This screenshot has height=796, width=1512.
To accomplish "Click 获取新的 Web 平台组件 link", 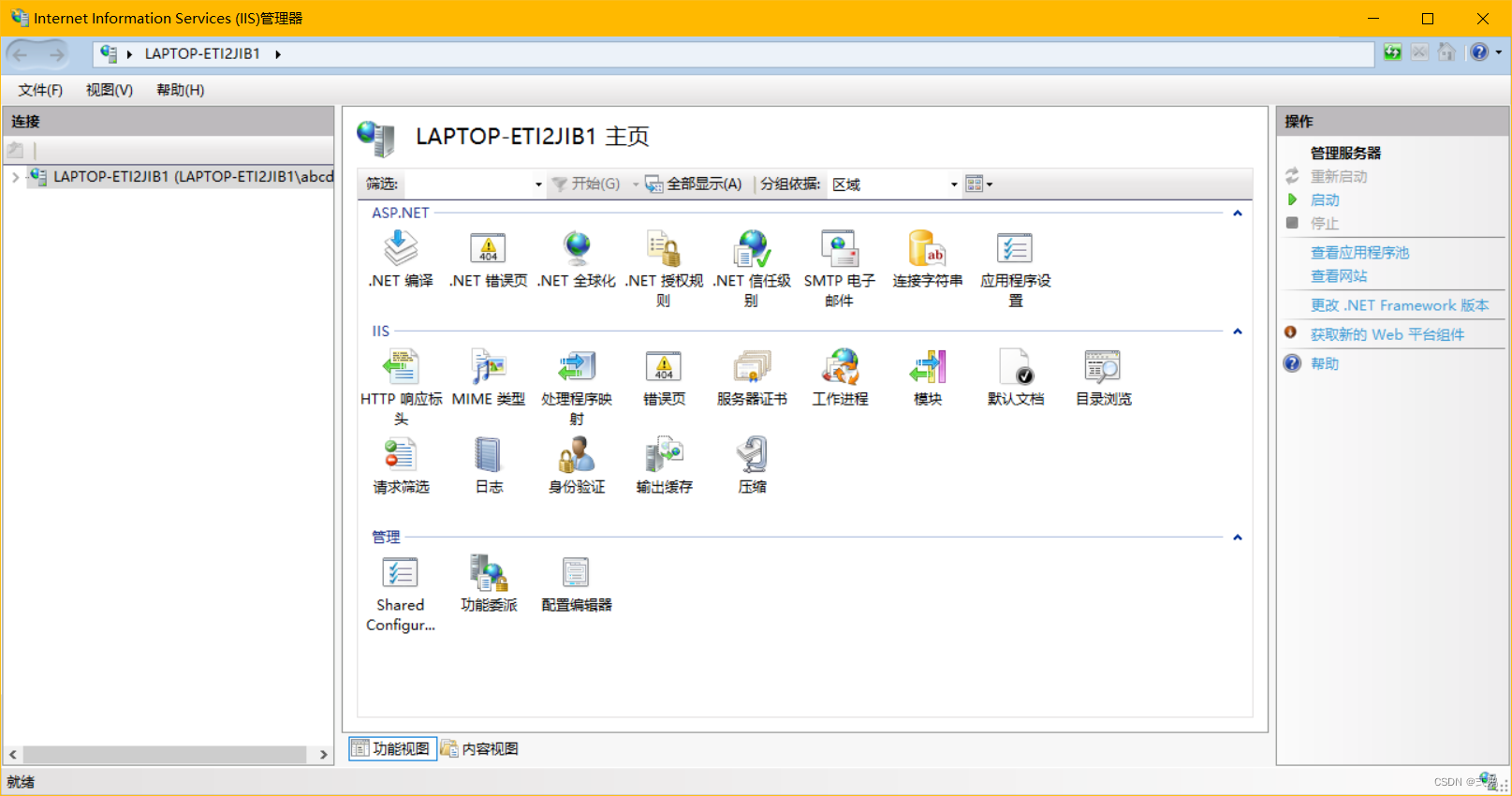I will click(x=1387, y=334).
